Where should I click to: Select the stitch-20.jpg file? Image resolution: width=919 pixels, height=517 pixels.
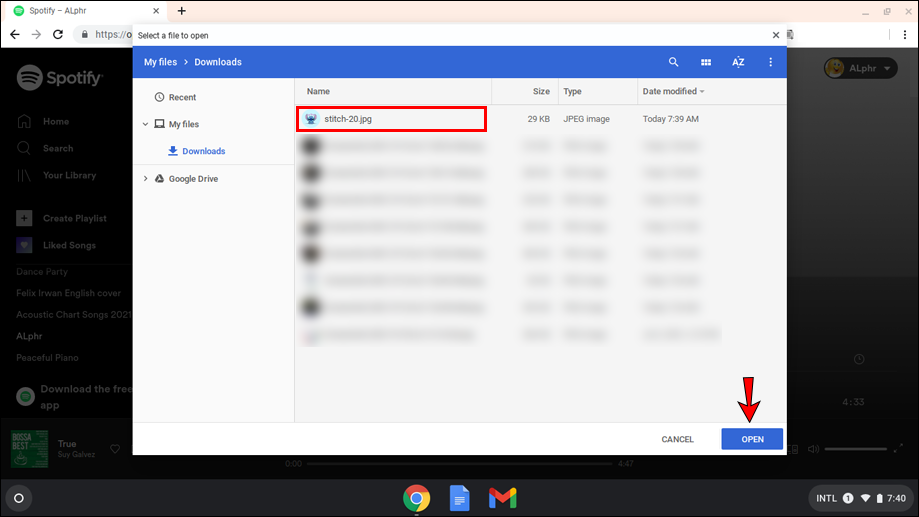pos(392,119)
